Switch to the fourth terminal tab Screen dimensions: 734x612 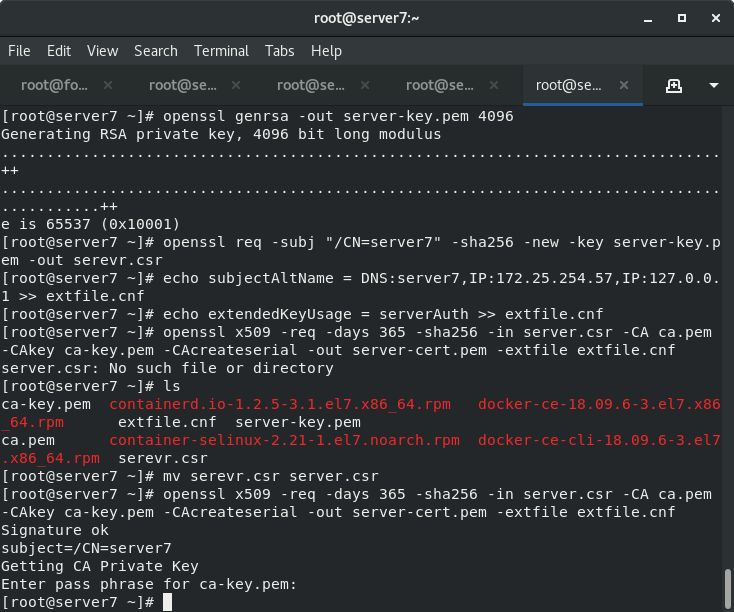click(x=440, y=85)
